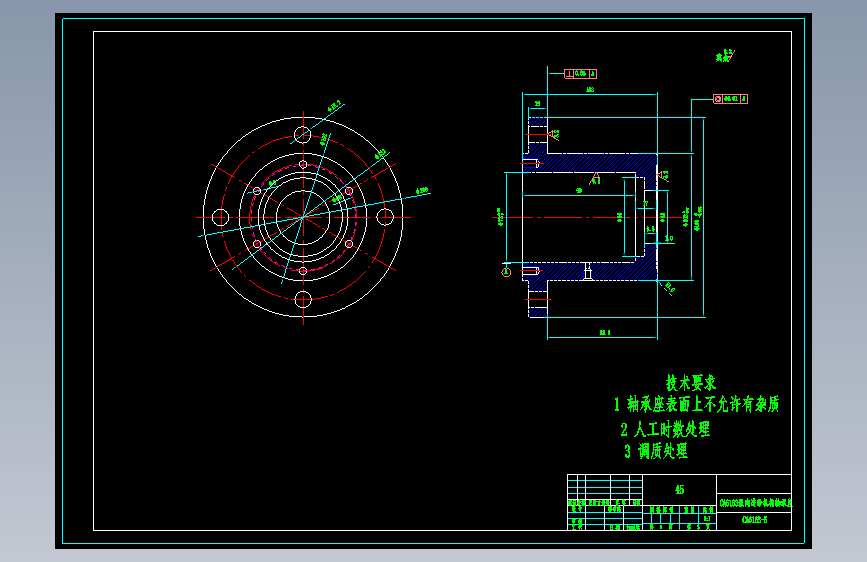Click the 其余 surface roughness symbol
The height and width of the screenshot is (562, 867).
click(725, 55)
